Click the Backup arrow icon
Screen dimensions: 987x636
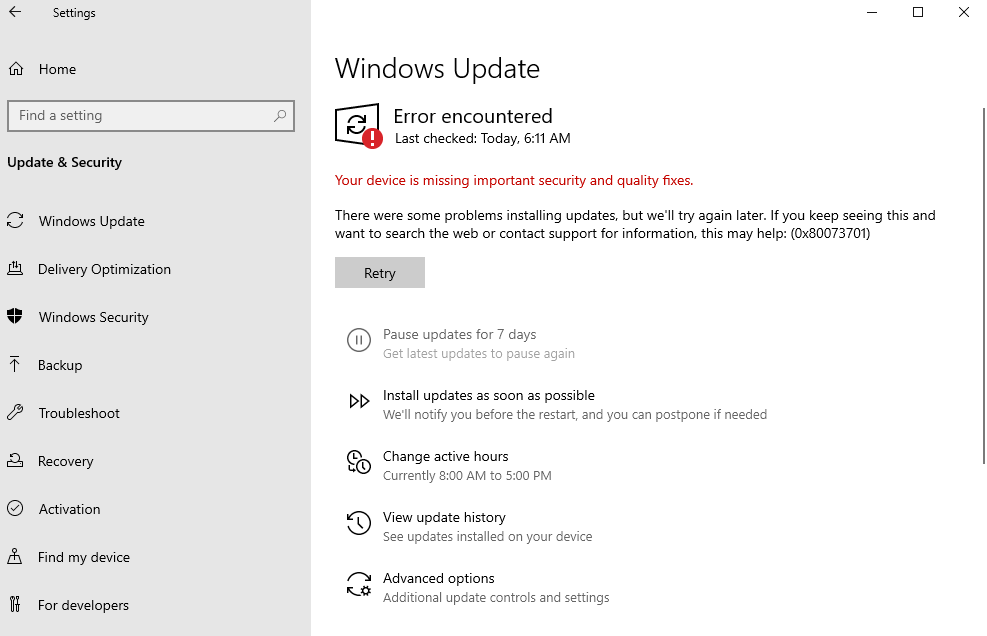pos(15,365)
